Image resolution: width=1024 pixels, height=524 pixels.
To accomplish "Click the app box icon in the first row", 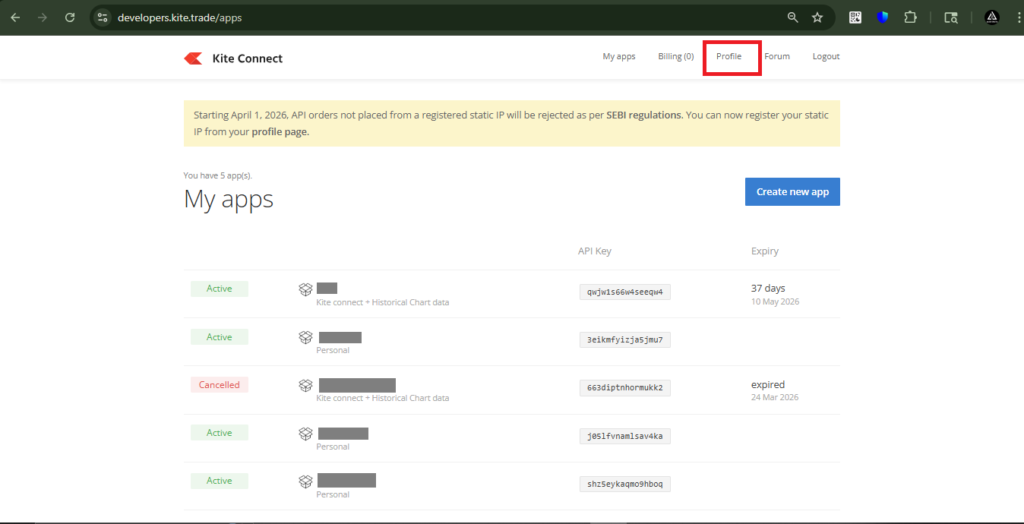I will click(x=306, y=289).
